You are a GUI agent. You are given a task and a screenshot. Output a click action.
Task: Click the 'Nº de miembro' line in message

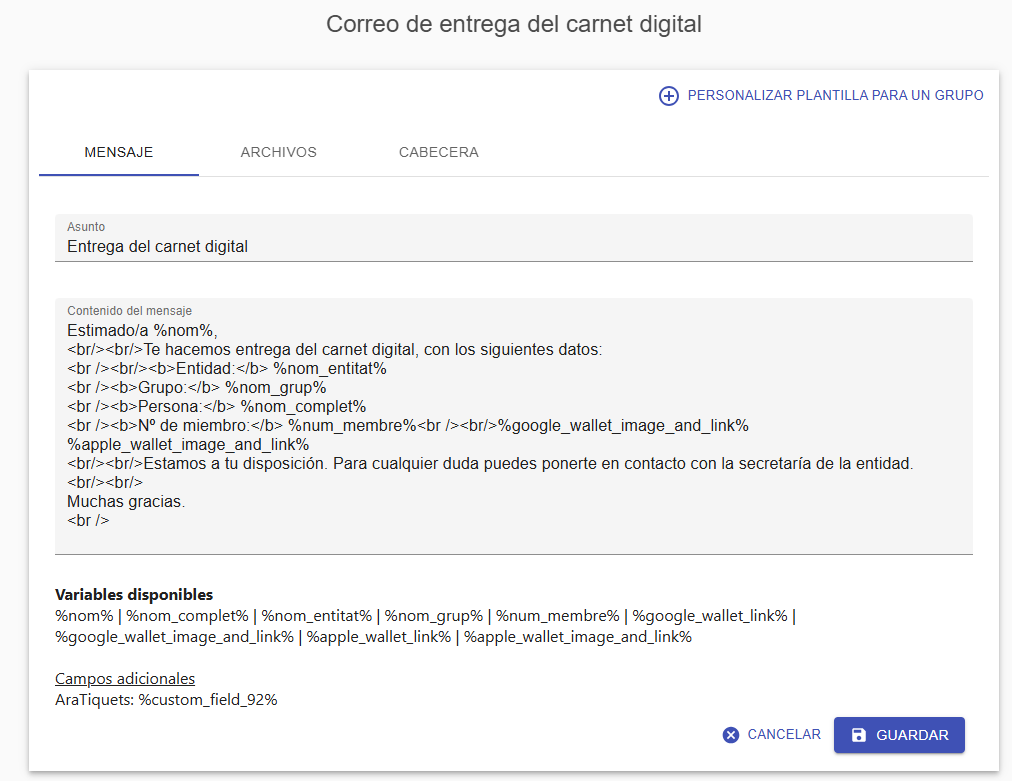coord(408,425)
